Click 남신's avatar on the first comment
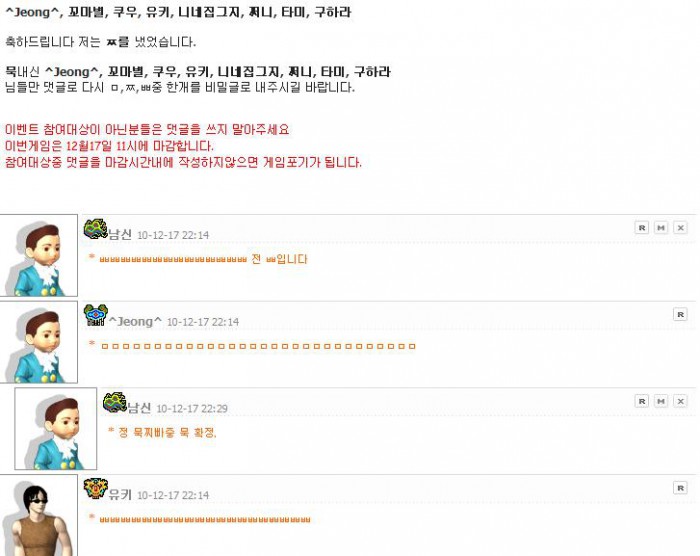The width and height of the screenshot is (700, 556). [x=39, y=255]
